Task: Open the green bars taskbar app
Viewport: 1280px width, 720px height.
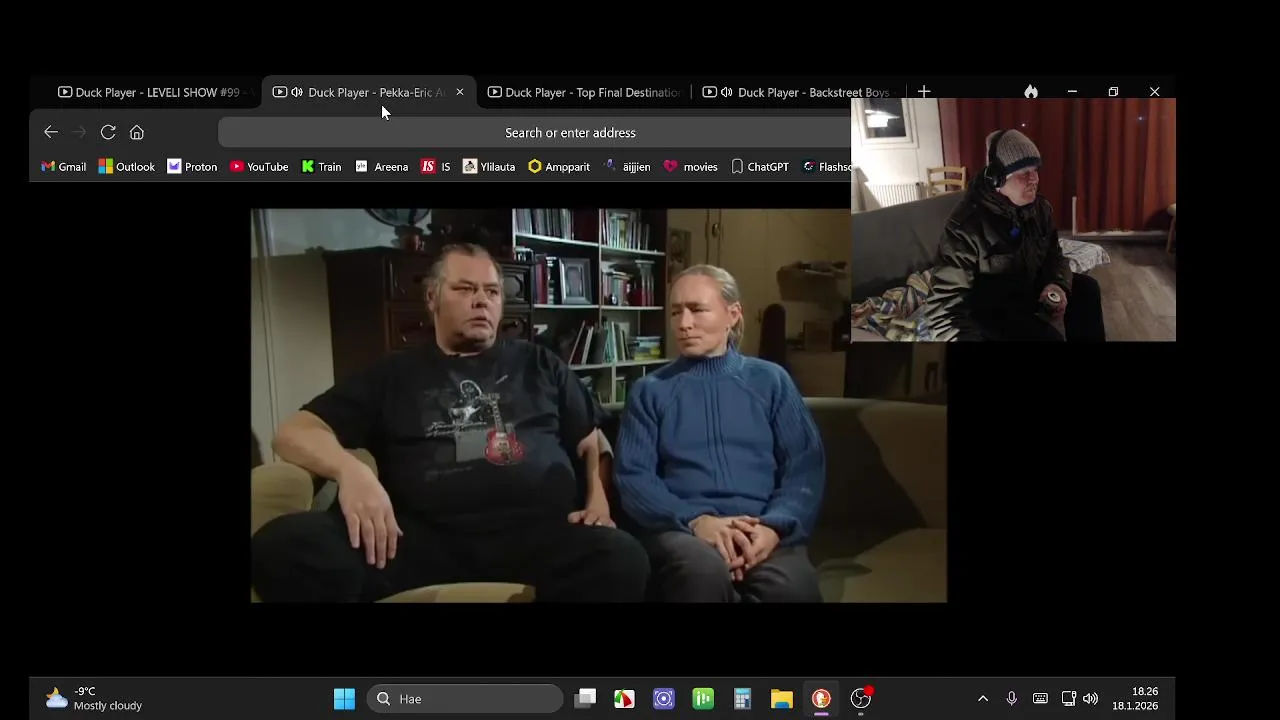Action: tap(703, 699)
